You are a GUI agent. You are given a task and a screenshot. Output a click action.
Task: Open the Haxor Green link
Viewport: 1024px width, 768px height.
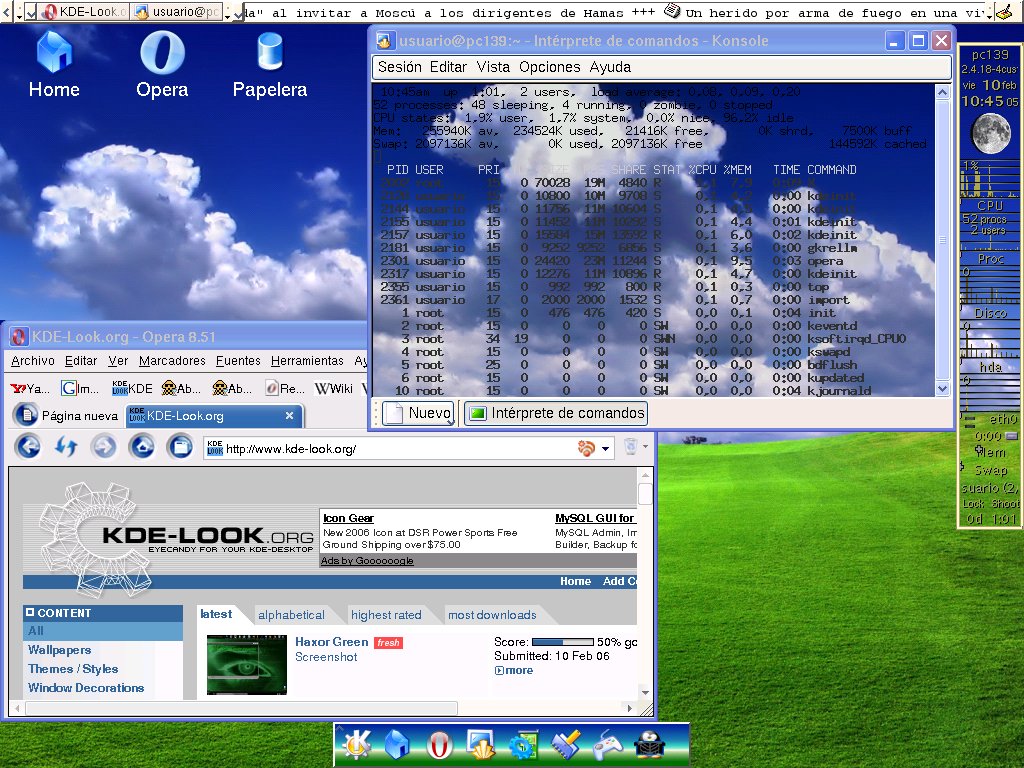point(332,642)
